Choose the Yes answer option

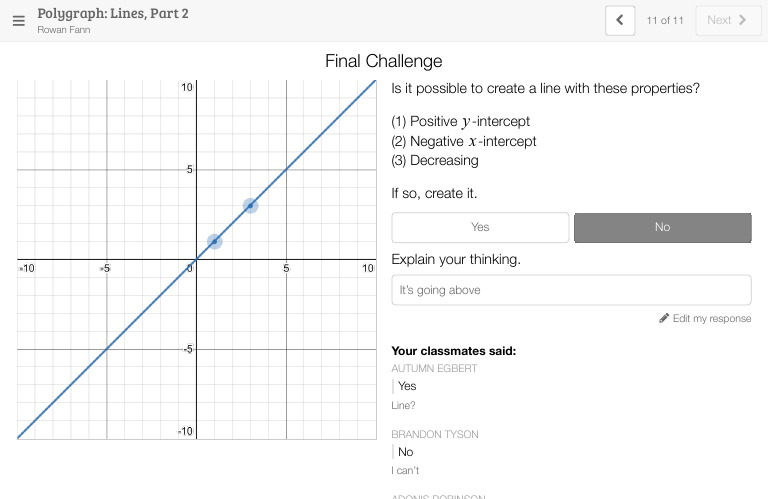[x=480, y=227]
